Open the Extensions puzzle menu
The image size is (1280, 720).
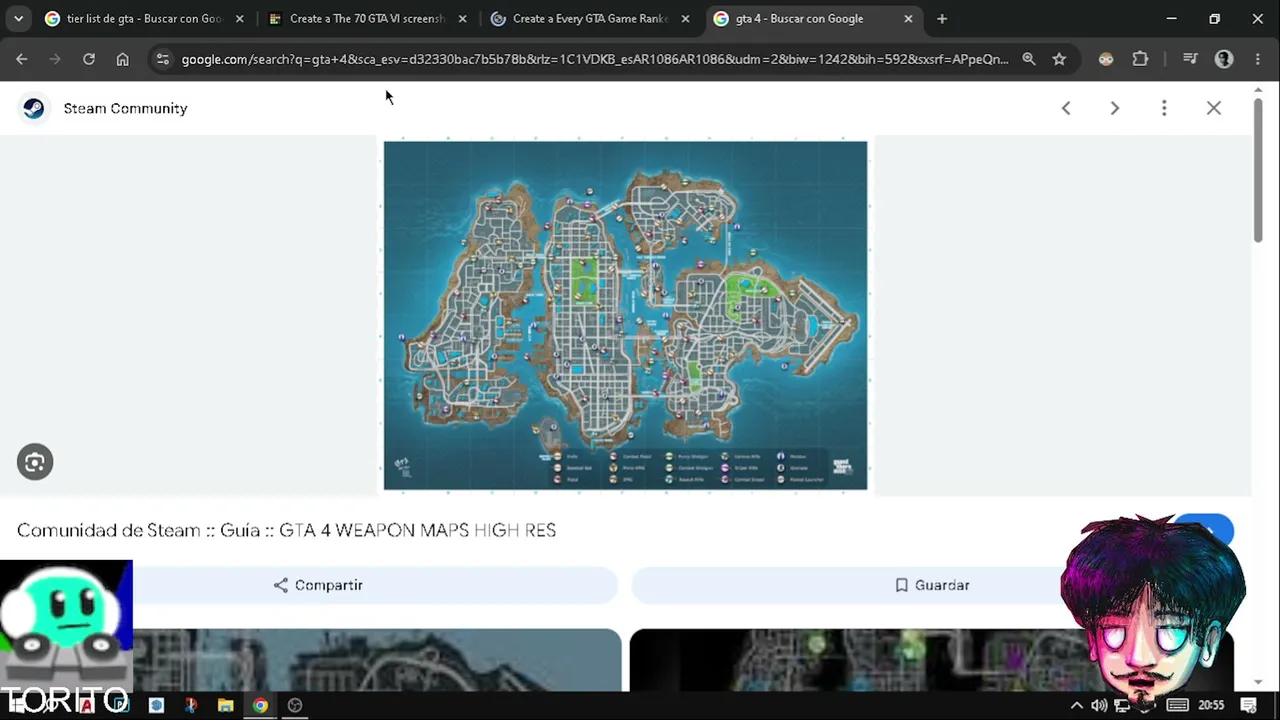[x=1140, y=59]
